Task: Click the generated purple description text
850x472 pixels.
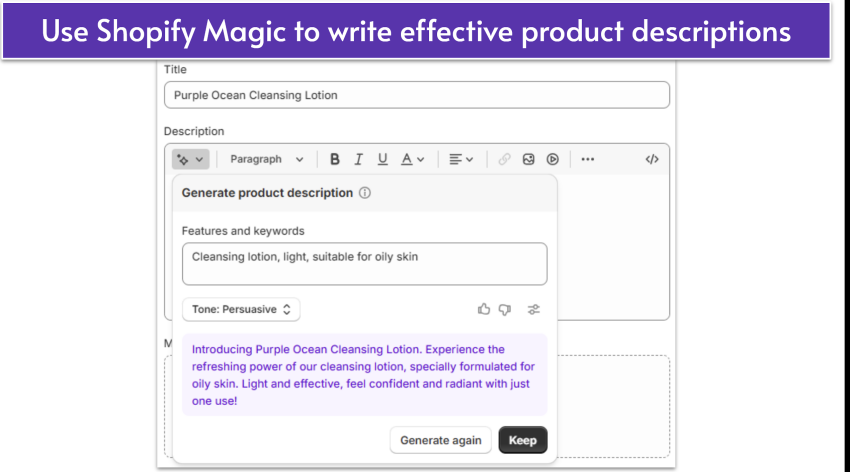Action: (364, 375)
